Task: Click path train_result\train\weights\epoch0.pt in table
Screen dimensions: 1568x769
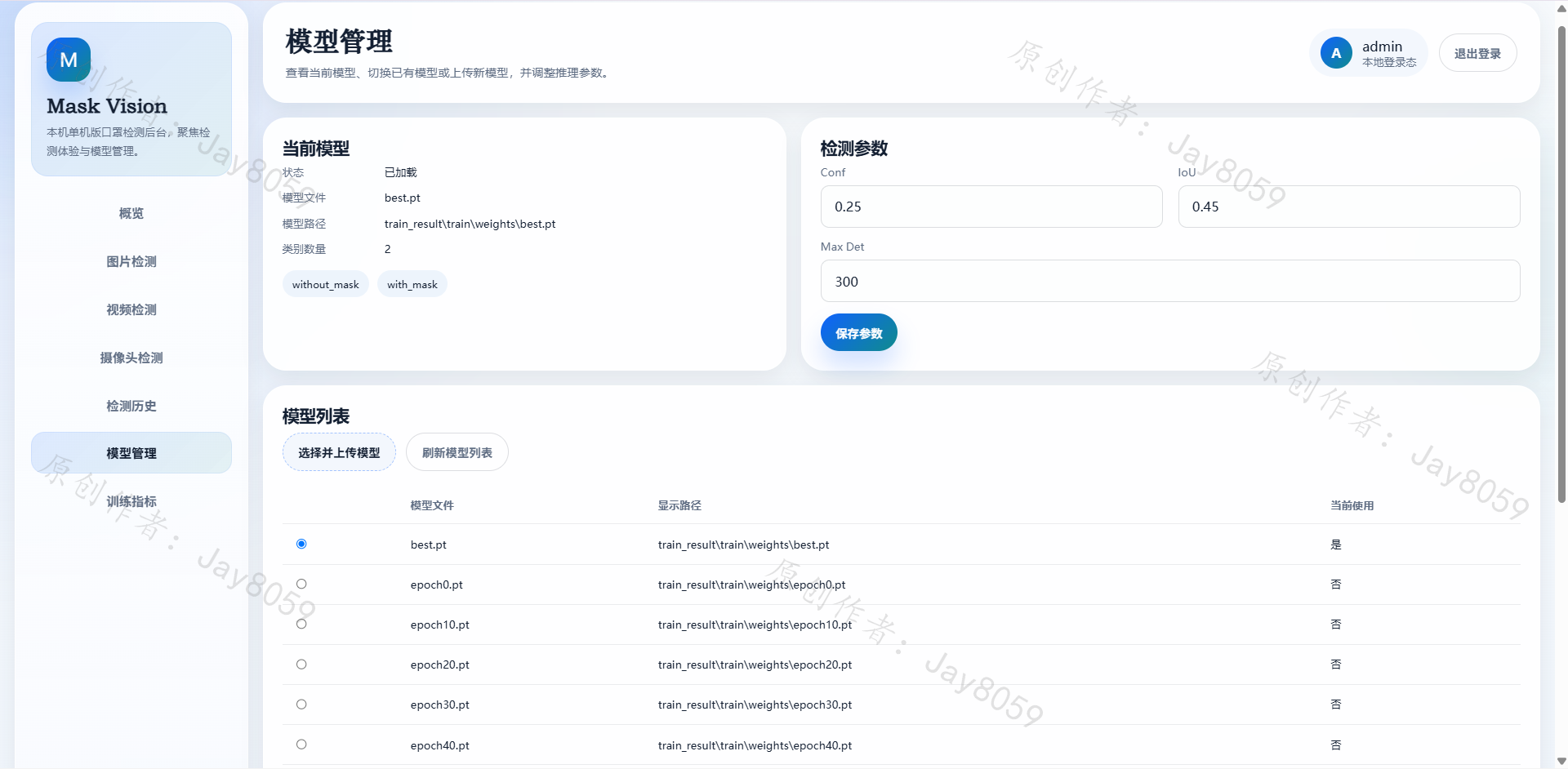Action: point(752,585)
